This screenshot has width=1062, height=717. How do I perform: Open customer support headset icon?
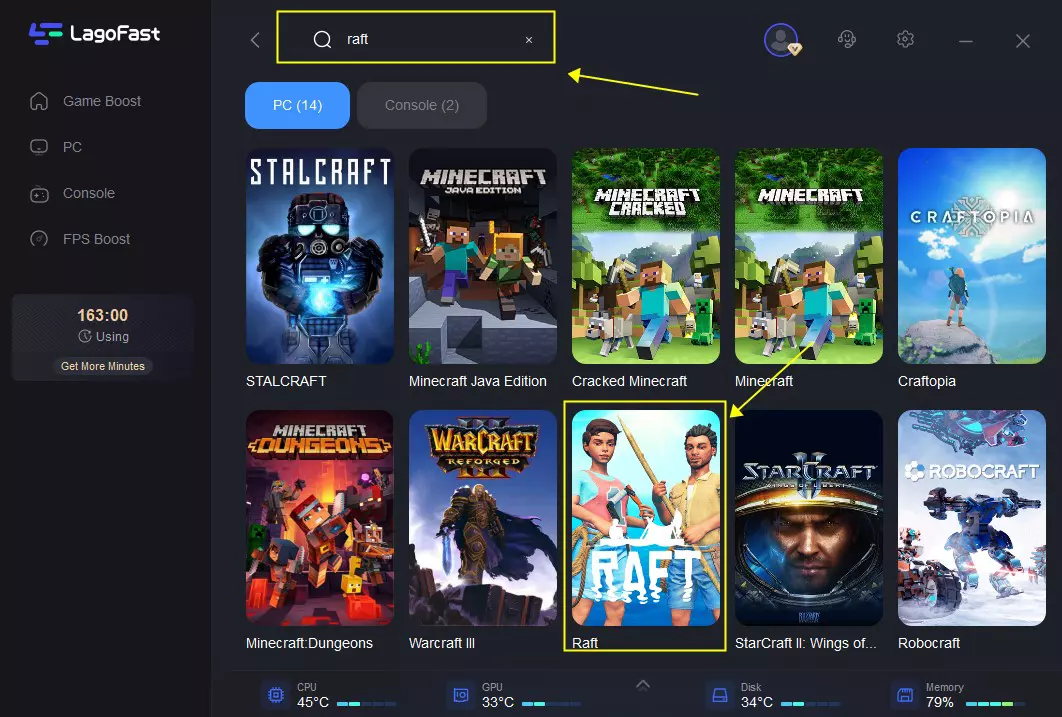point(846,39)
